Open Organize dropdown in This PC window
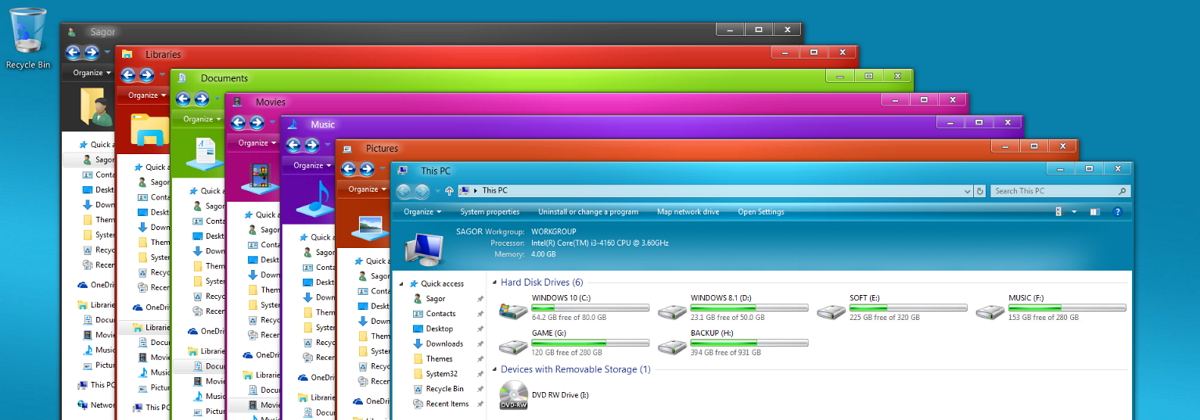1200x420 pixels. pos(422,212)
